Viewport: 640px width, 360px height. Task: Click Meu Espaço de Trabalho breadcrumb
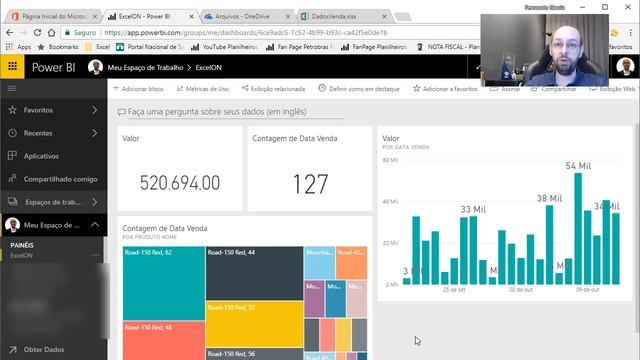(145, 67)
